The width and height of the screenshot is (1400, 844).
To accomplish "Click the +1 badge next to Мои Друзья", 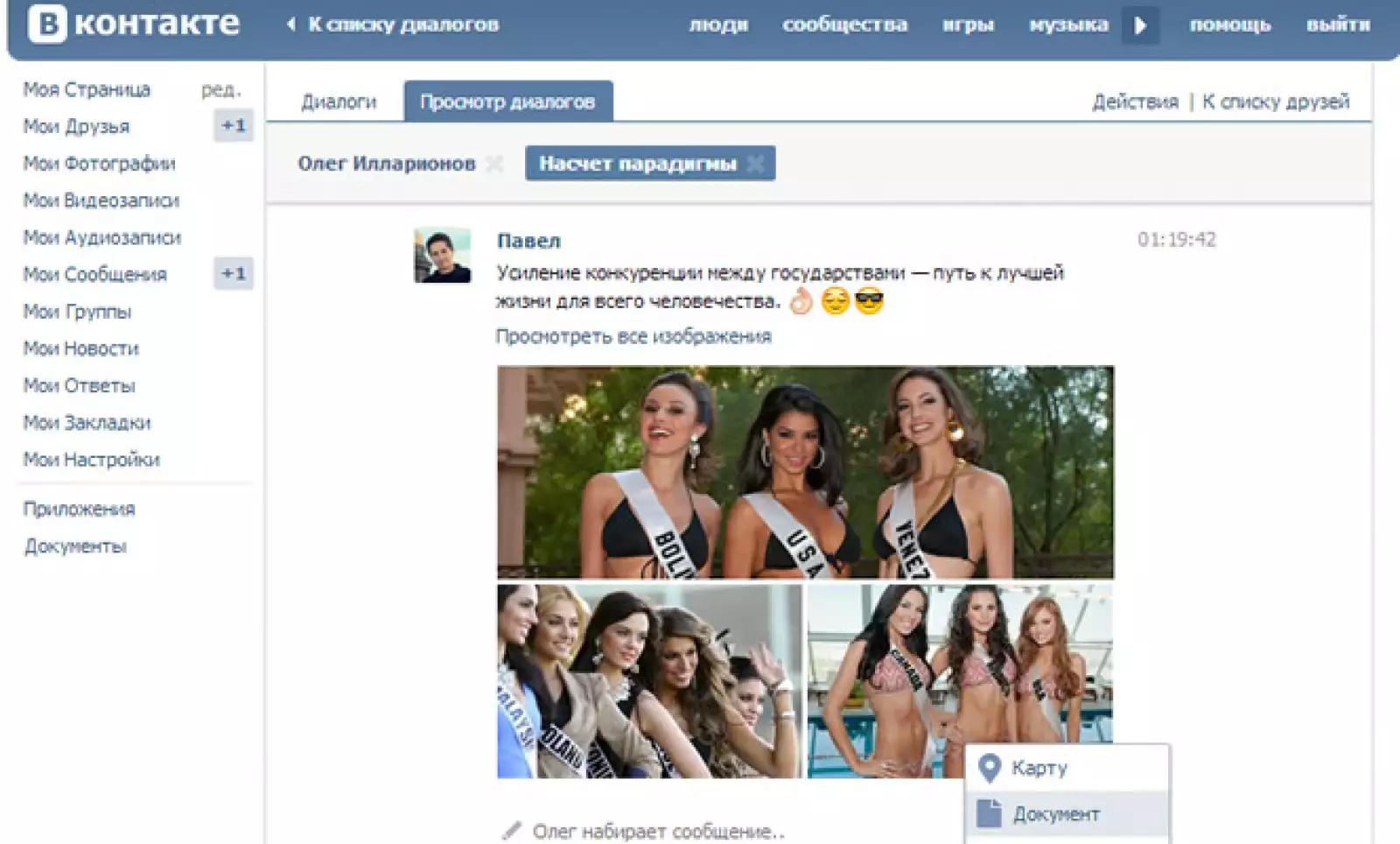I will [233, 125].
